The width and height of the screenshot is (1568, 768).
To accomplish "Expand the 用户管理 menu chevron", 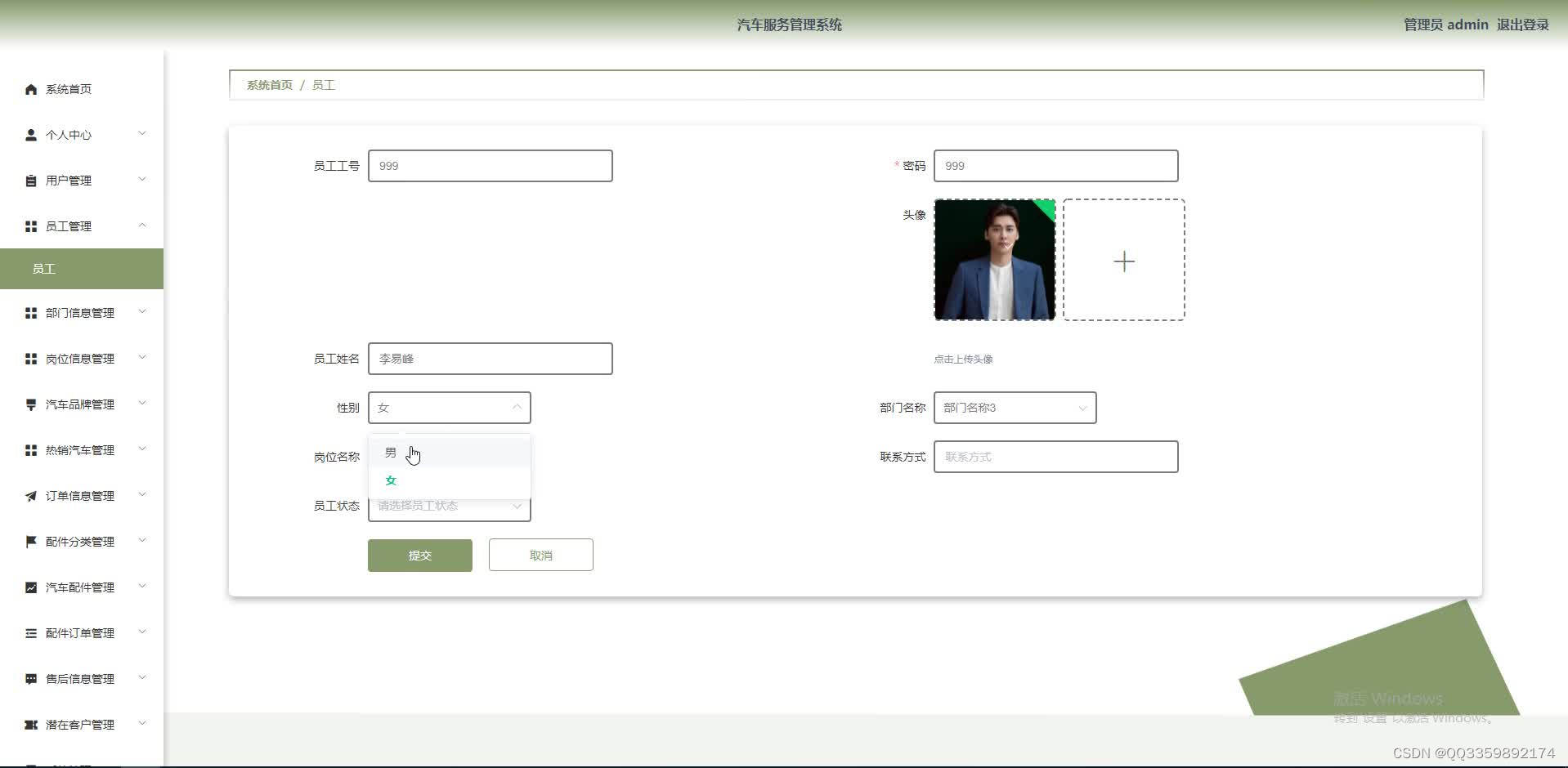I will (142, 180).
